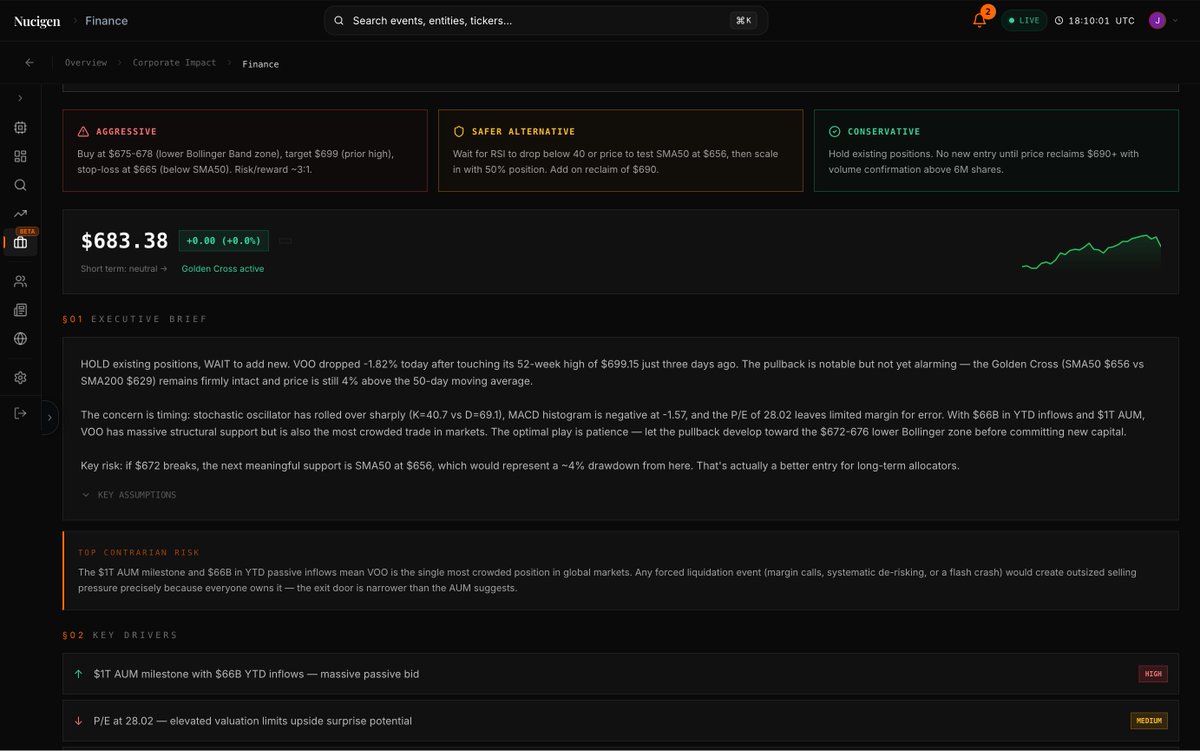Click the search magnifier icon in top bar

pyautogui.click(x=339, y=20)
